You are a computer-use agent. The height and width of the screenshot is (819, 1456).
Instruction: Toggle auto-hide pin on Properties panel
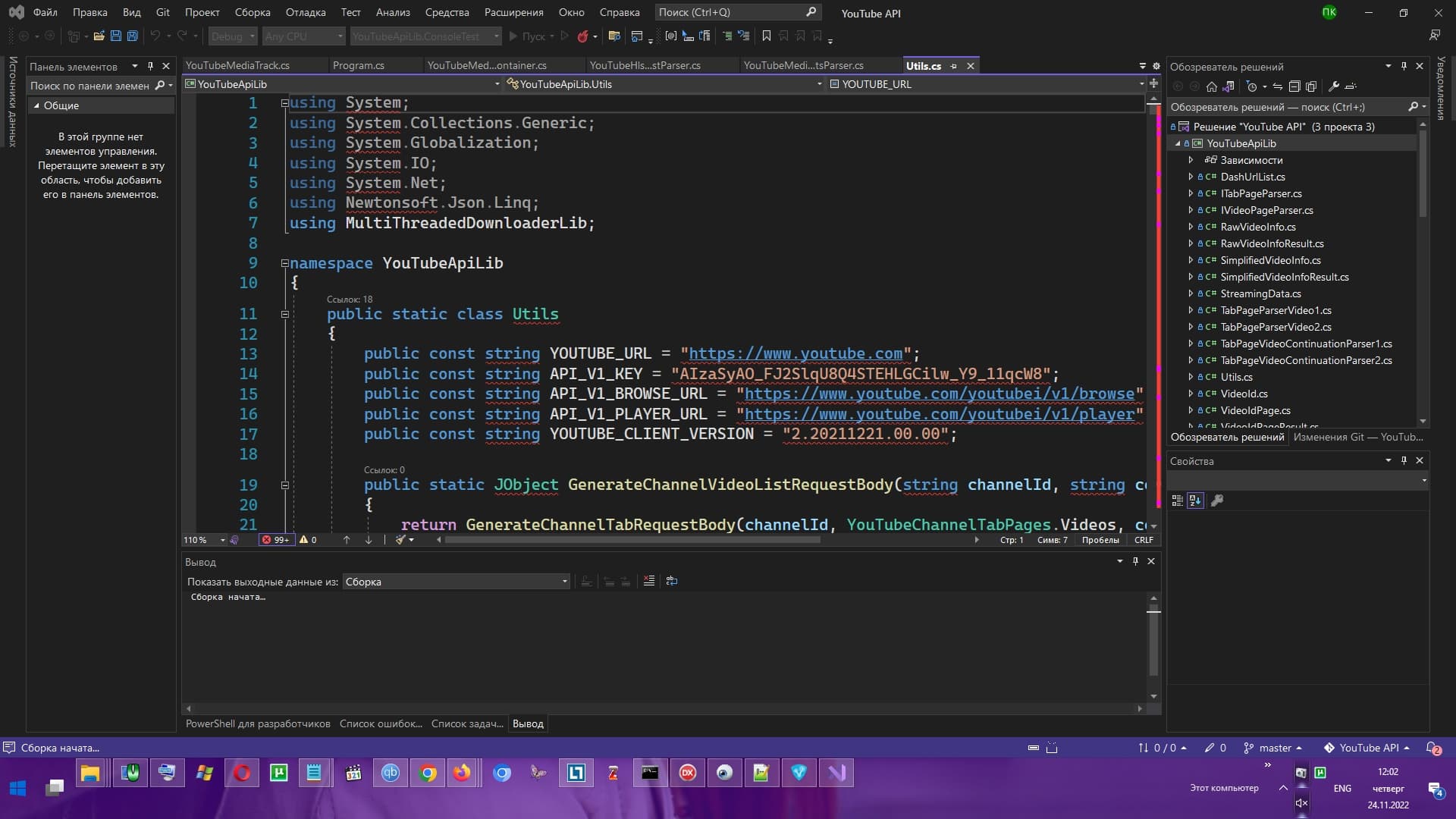pyautogui.click(x=1404, y=460)
